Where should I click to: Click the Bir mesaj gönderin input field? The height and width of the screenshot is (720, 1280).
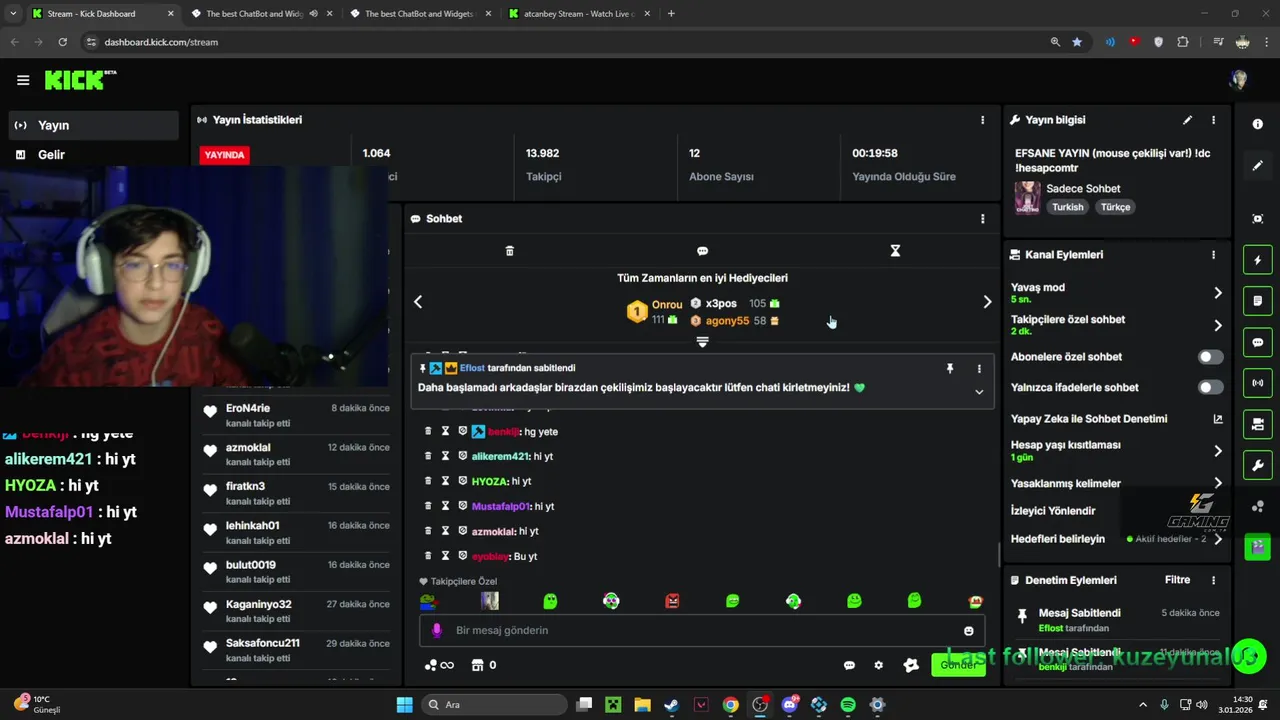coord(702,631)
